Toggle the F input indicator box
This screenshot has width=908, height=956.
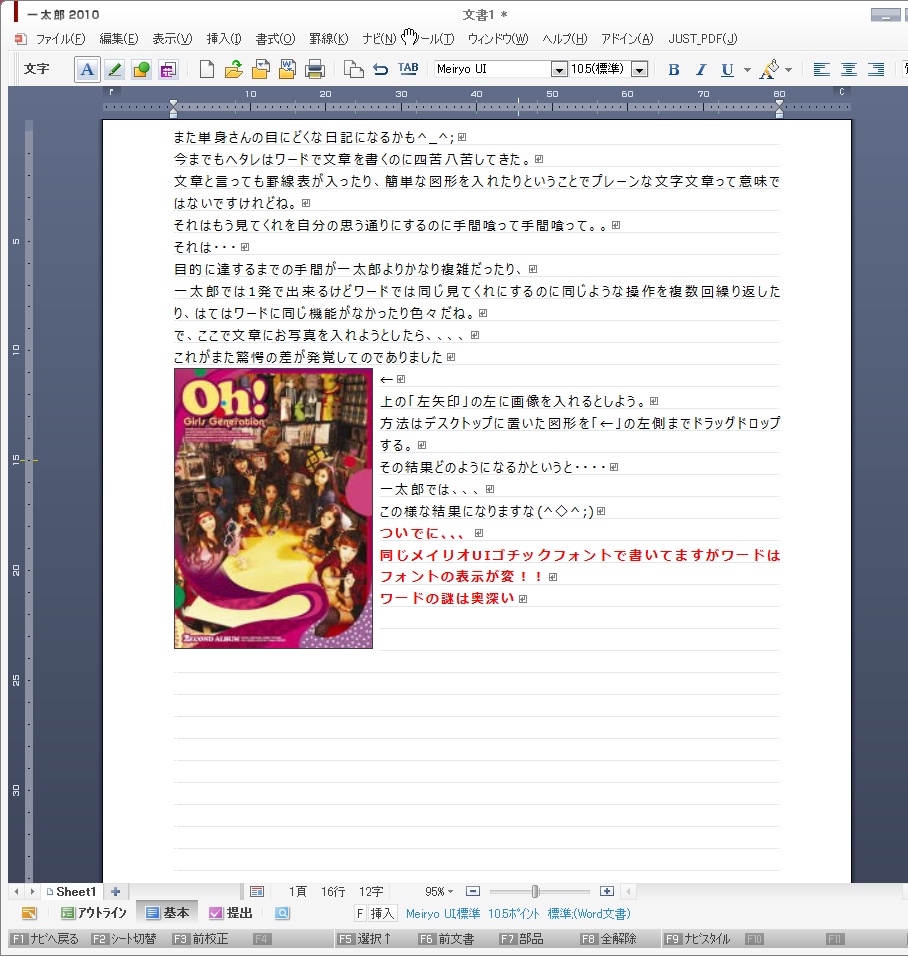[360, 913]
